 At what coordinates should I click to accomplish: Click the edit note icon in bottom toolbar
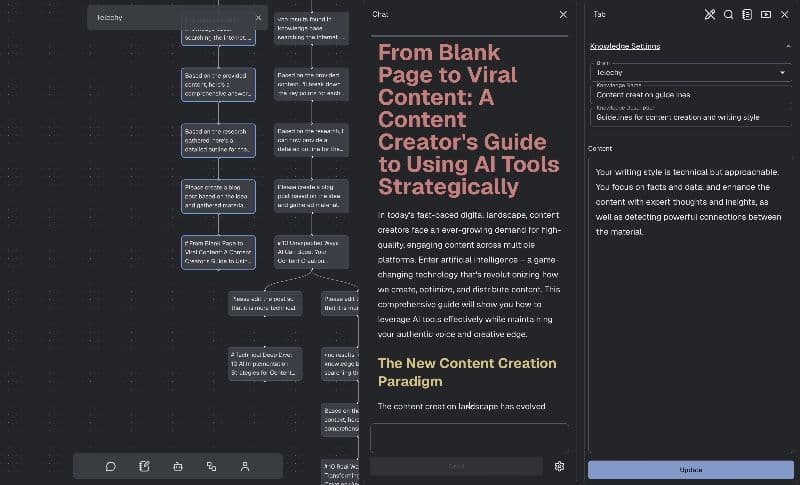(x=144, y=466)
